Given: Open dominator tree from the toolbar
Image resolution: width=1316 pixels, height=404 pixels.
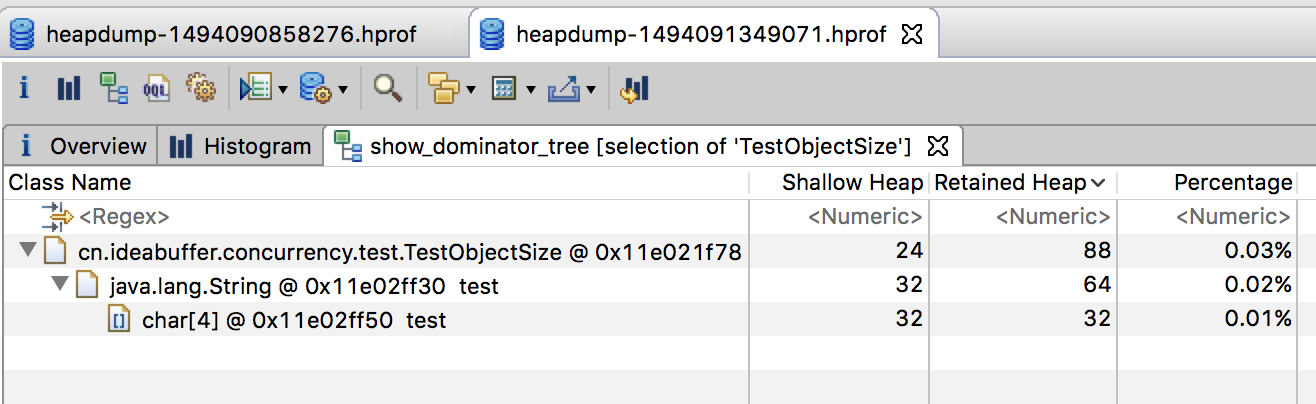Looking at the screenshot, I should [x=112, y=89].
